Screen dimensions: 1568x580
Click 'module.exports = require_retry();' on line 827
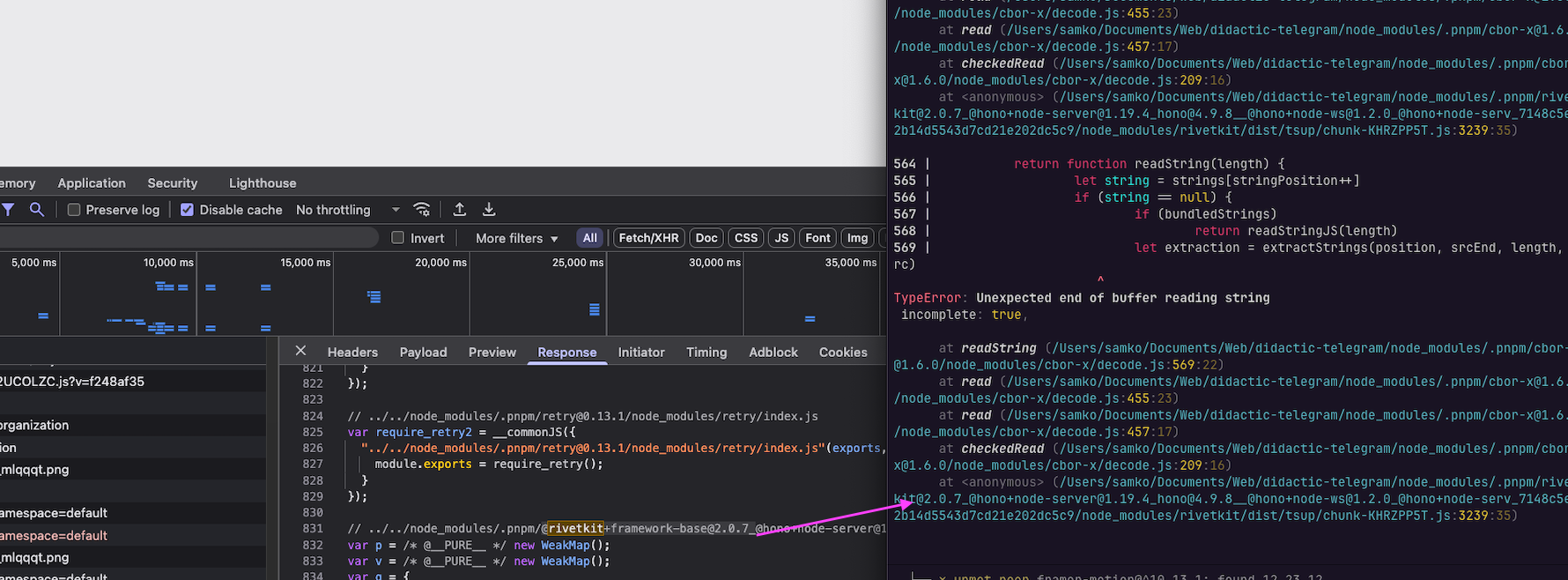pyautogui.click(x=489, y=464)
